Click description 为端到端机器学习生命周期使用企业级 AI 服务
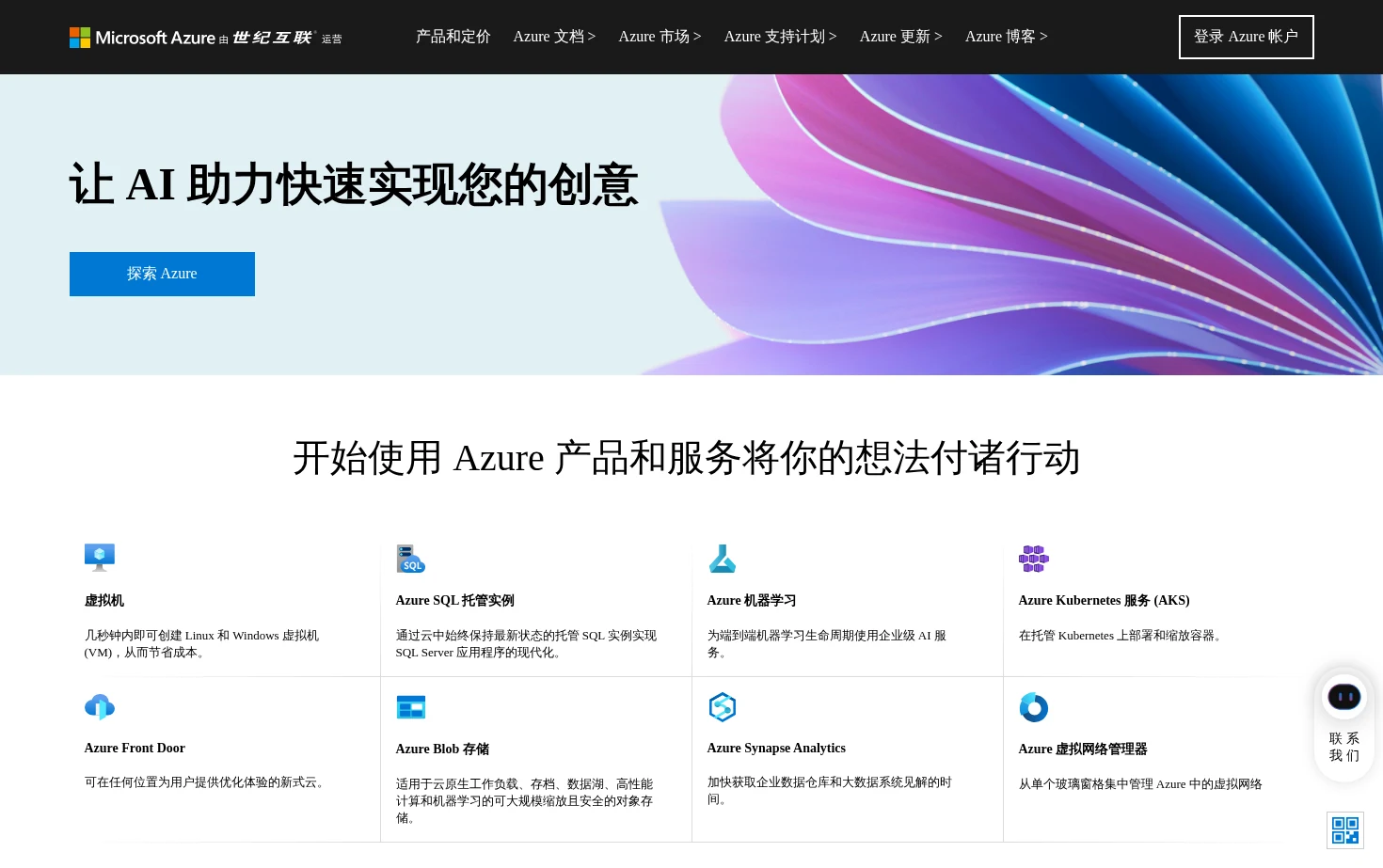 click(x=827, y=644)
